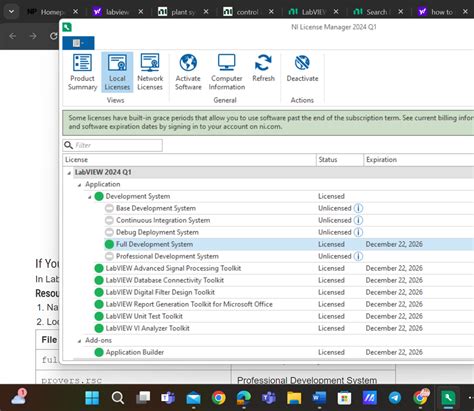Viewport: 474px width, 411px height.
Task: Open File Explorer from the taskbar
Action: click(x=294, y=398)
